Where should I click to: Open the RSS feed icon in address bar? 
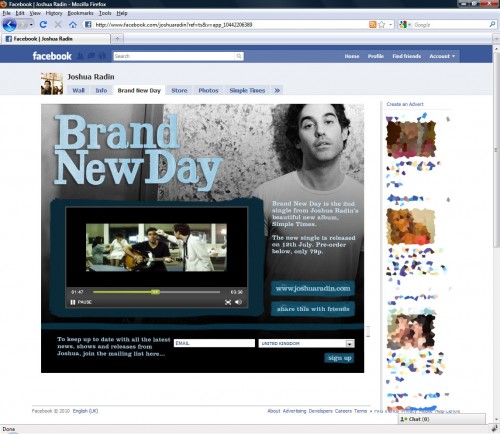[x=372, y=25]
